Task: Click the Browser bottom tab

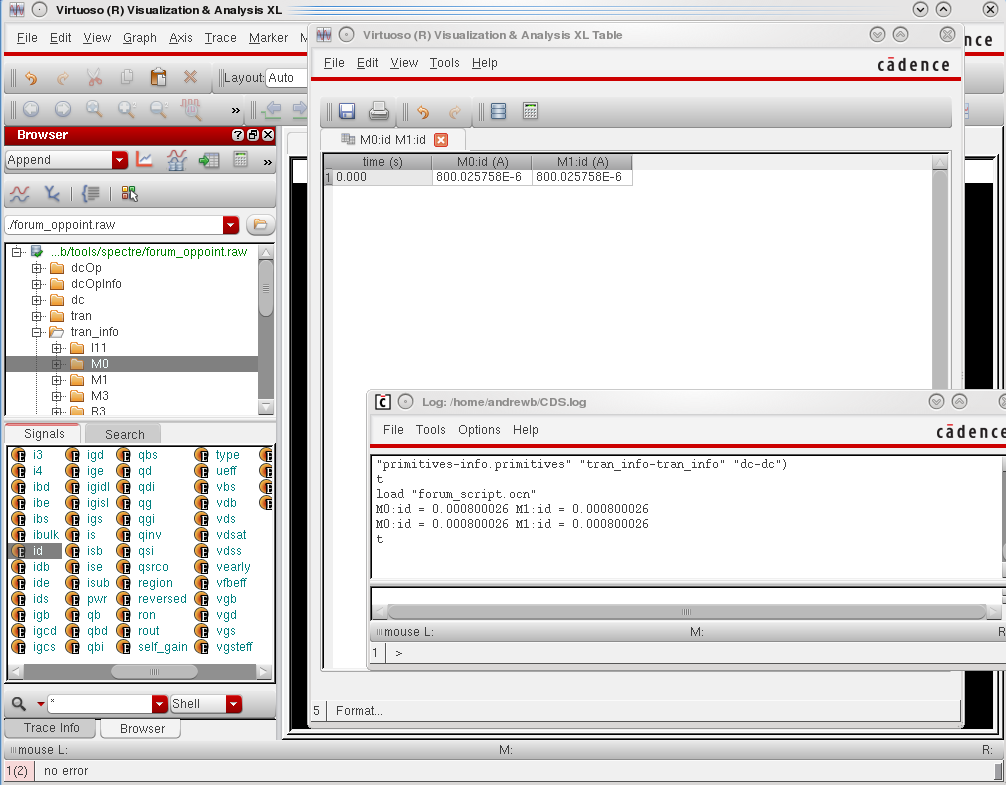Action: tap(141, 729)
